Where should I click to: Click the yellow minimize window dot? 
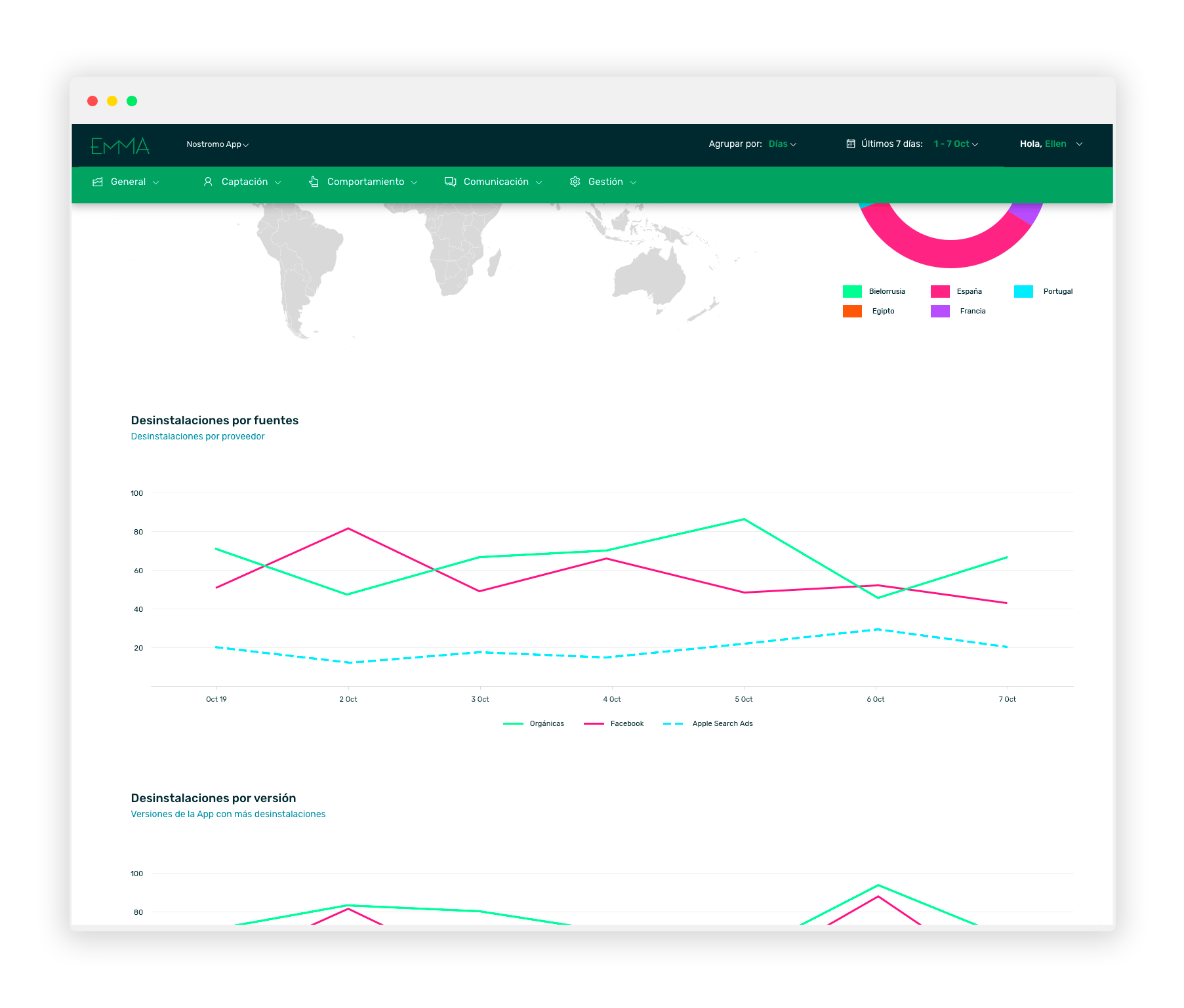(x=112, y=101)
